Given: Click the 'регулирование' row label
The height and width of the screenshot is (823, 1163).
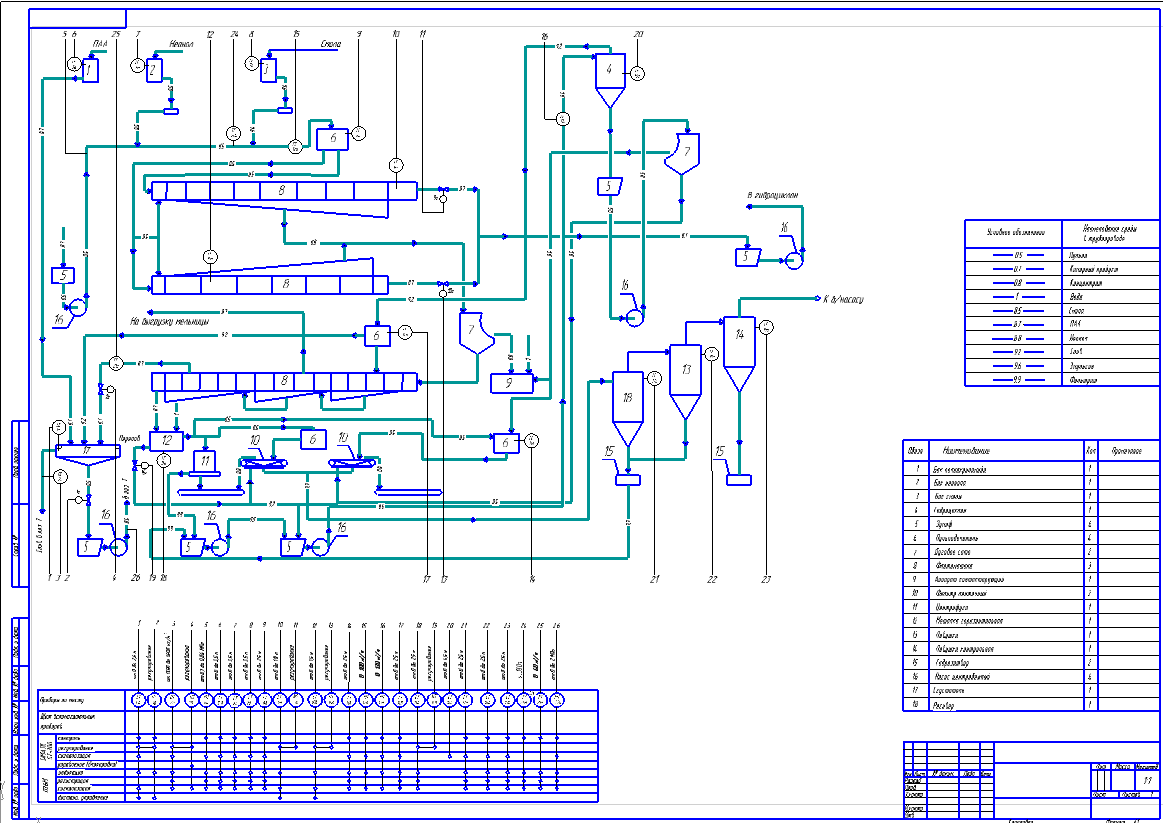Looking at the screenshot, I should click(75, 748).
